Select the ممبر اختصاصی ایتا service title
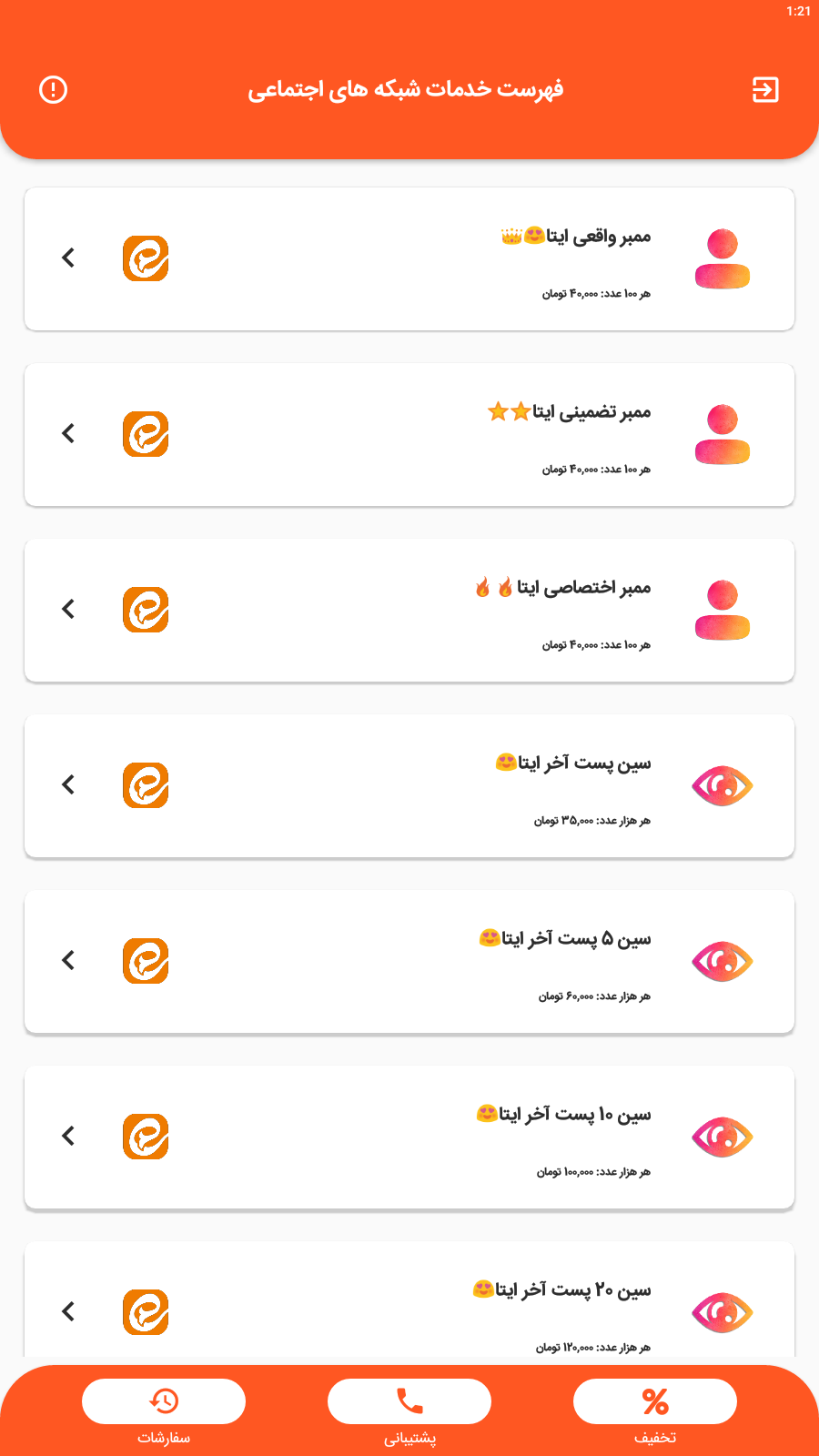The image size is (819, 1456). click(x=583, y=588)
